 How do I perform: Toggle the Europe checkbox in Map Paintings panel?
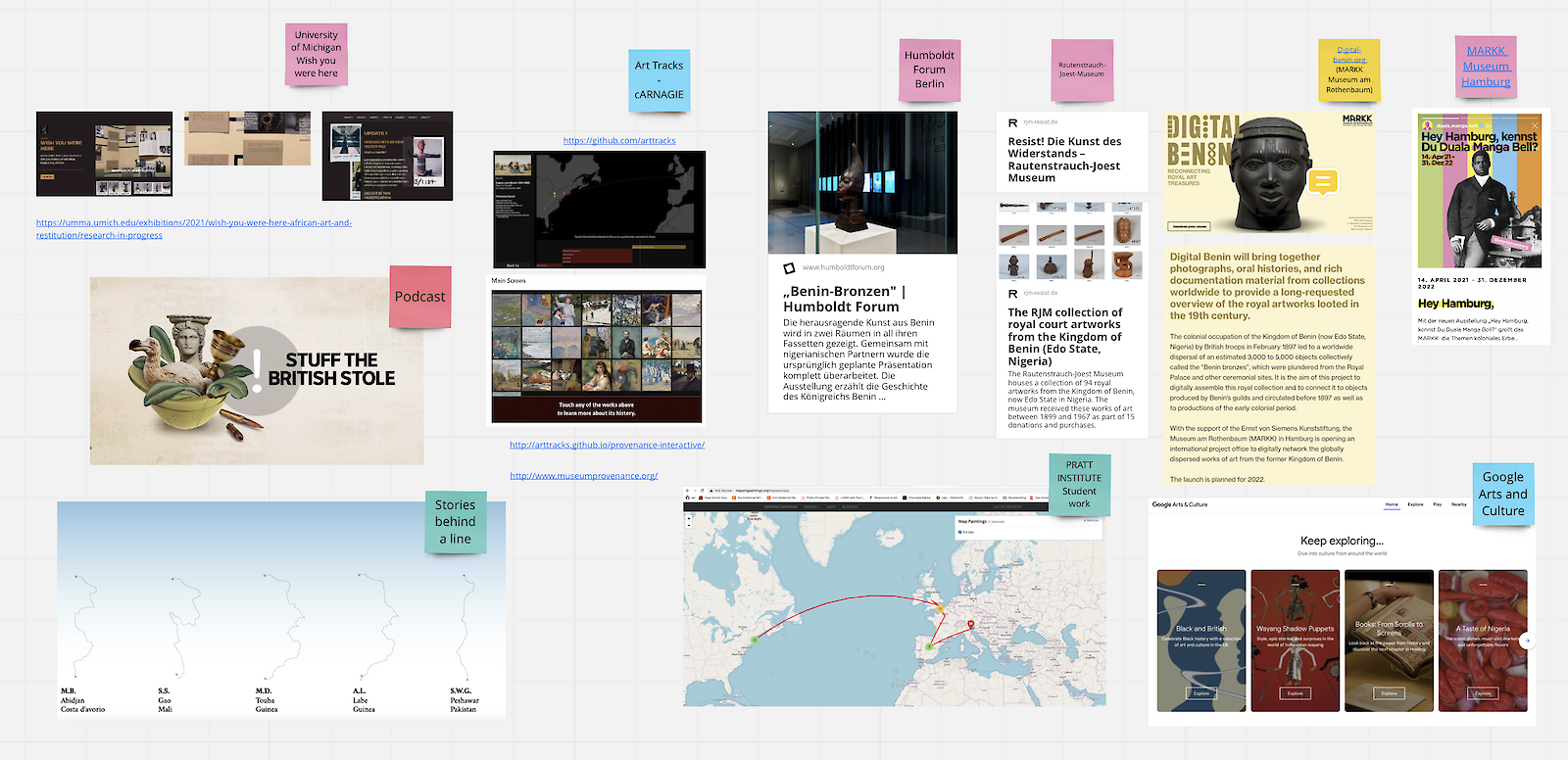click(960, 532)
